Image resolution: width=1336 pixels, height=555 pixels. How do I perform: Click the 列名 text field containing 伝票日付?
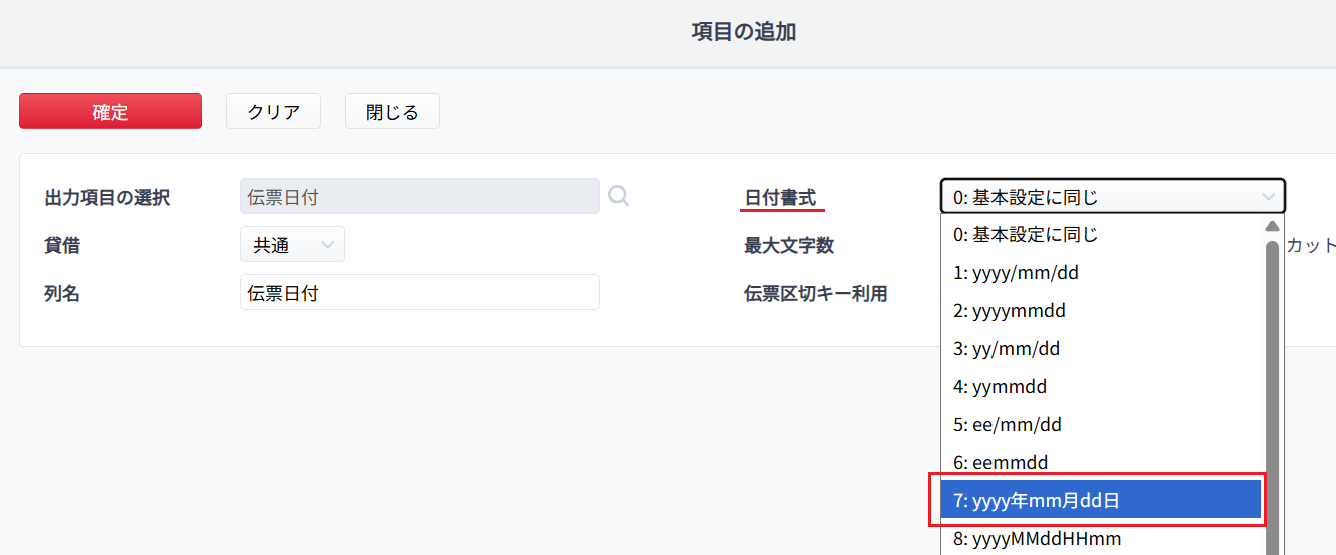click(420, 293)
